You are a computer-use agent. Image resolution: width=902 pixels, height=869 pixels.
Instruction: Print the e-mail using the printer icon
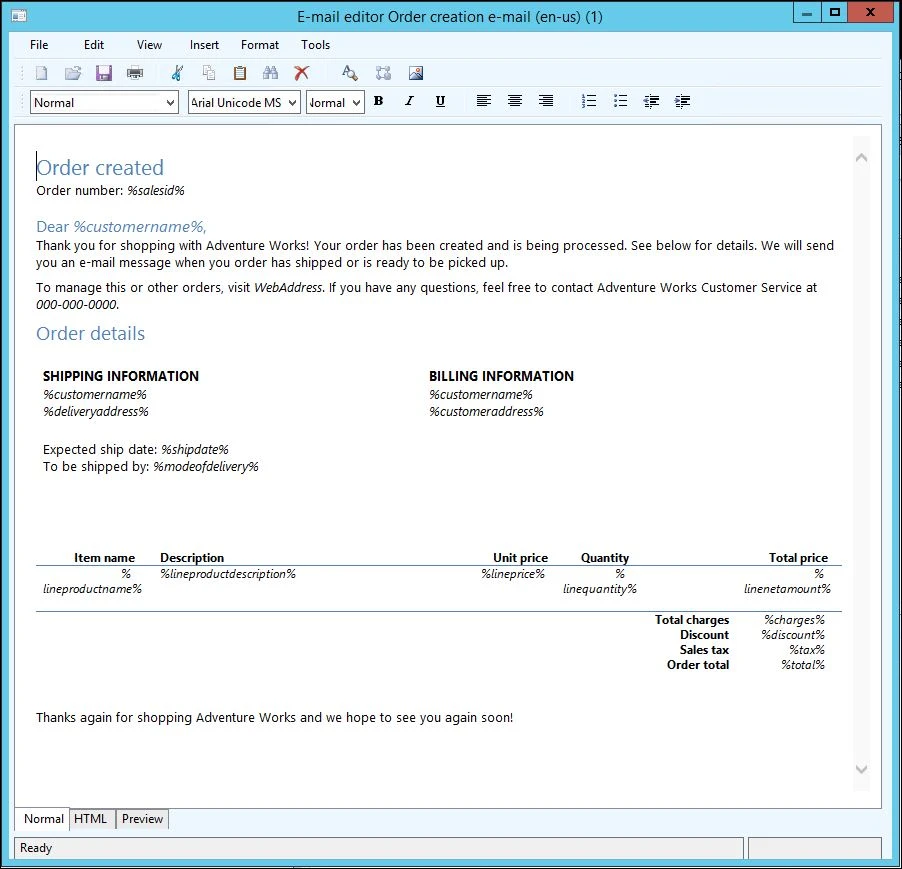tap(134, 72)
